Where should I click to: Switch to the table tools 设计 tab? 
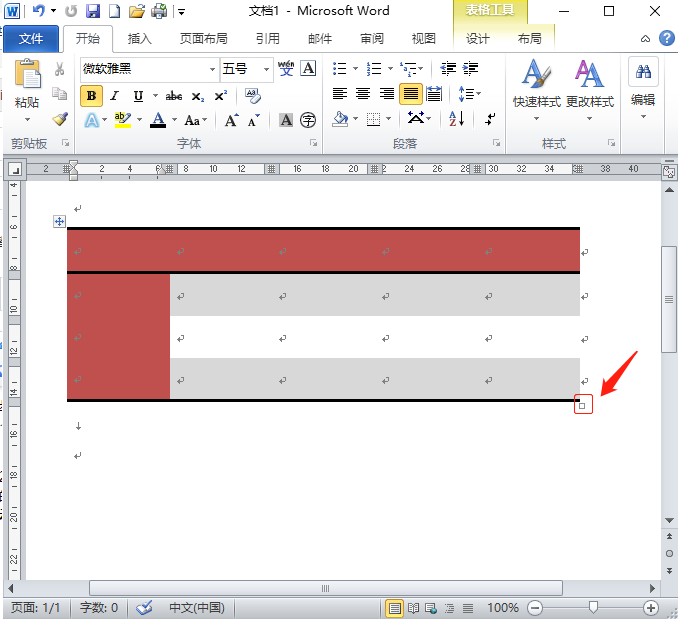(478, 39)
